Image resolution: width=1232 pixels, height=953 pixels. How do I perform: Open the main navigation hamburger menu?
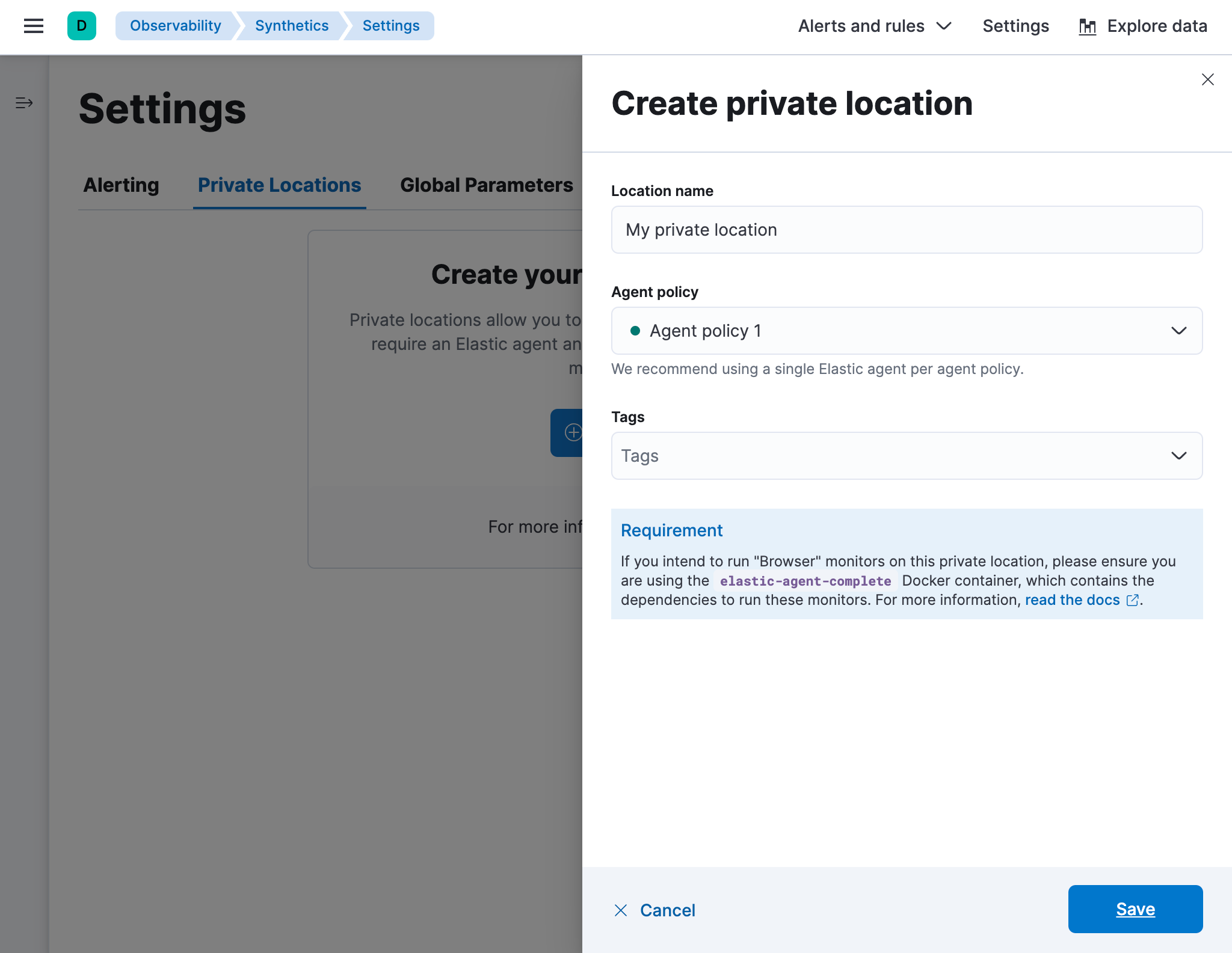(x=33, y=26)
